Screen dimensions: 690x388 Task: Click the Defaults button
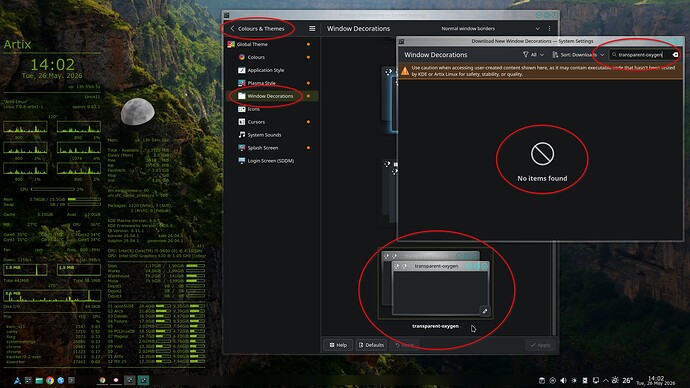point(371,345)
